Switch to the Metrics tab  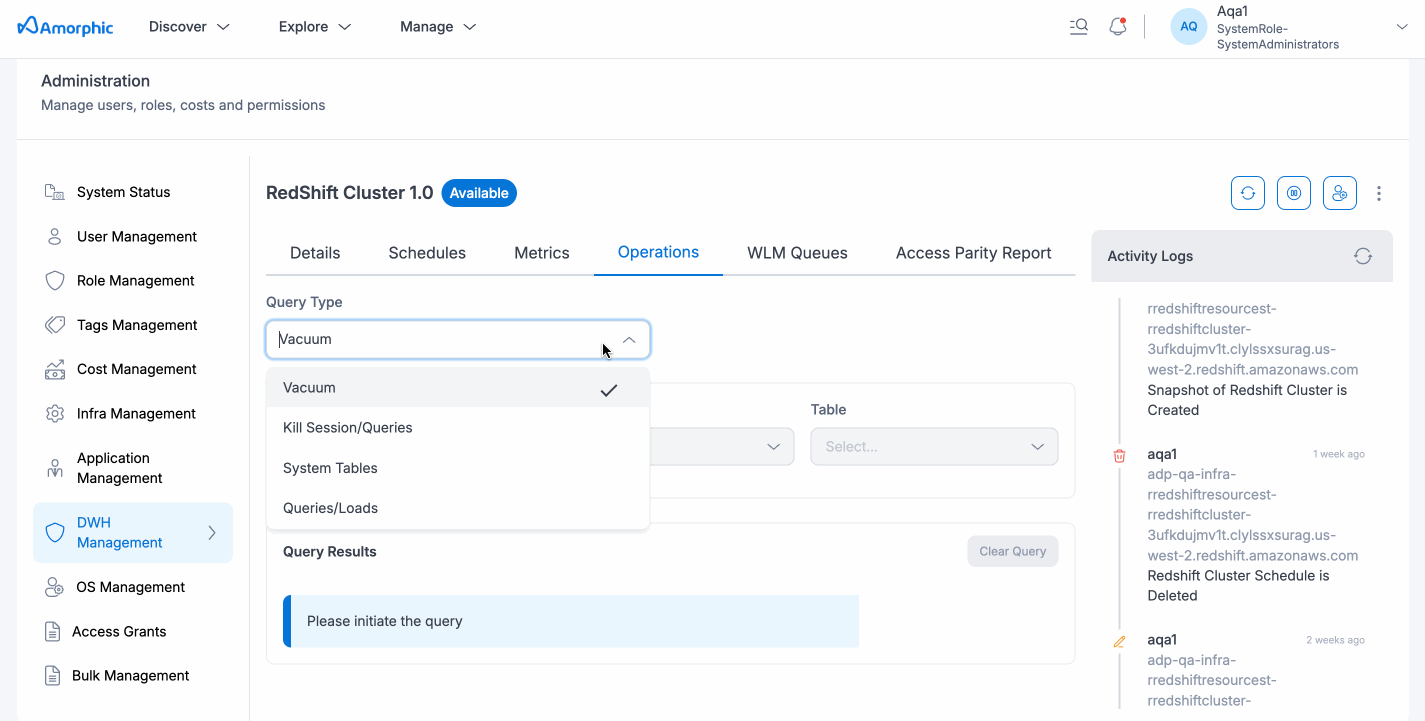point(542,253)
